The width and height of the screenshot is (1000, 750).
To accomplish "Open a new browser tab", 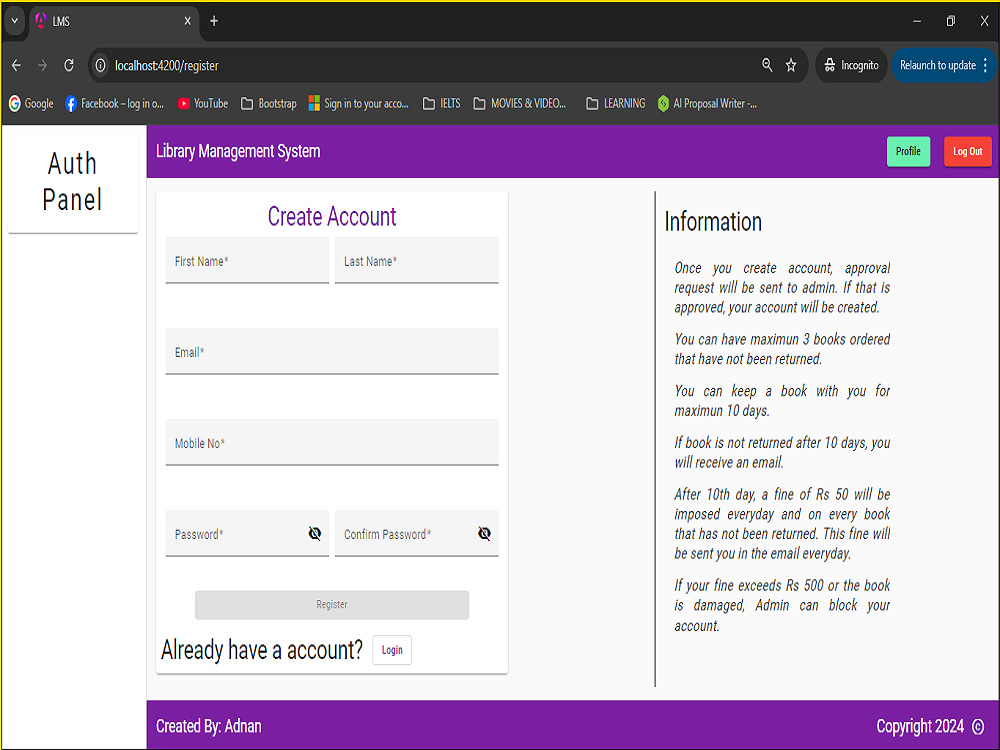I will pos(214,21).
